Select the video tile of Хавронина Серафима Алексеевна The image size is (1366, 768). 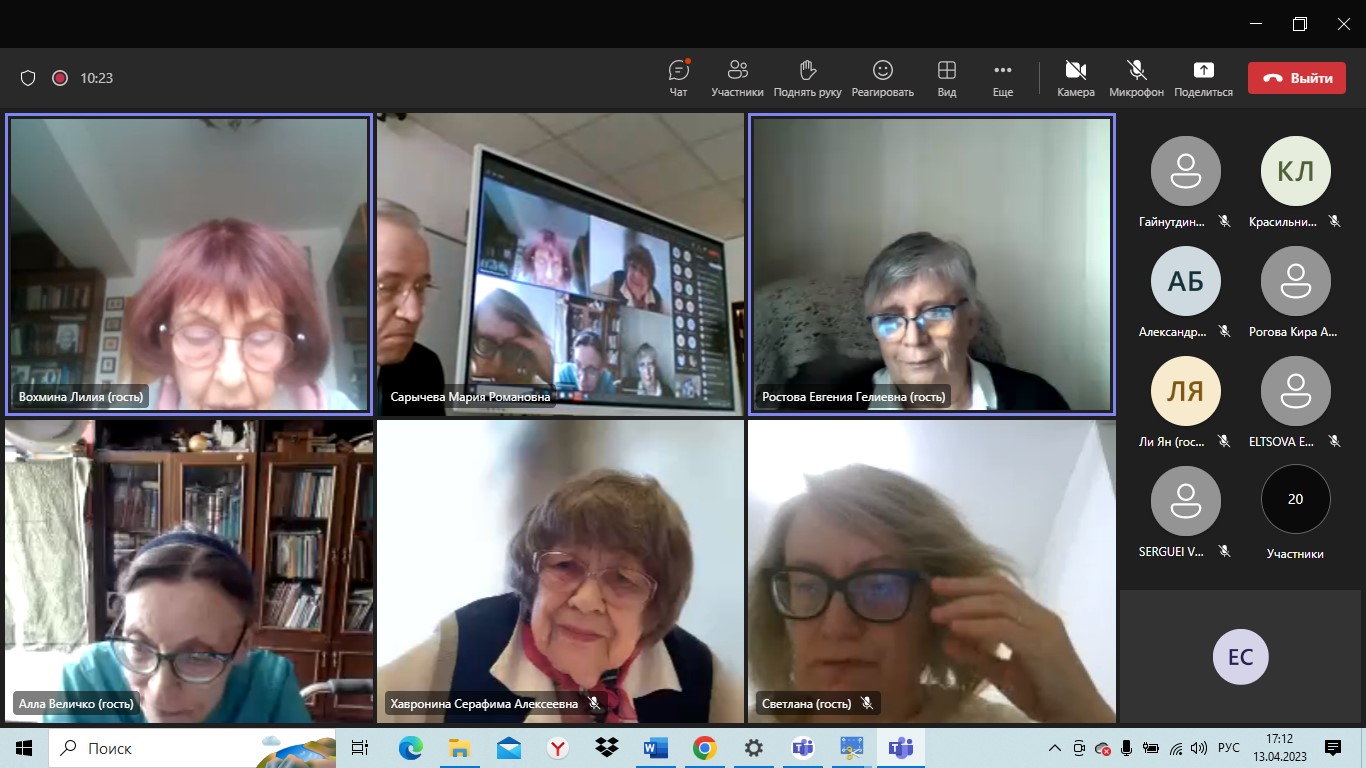click(x=560, y=570)
